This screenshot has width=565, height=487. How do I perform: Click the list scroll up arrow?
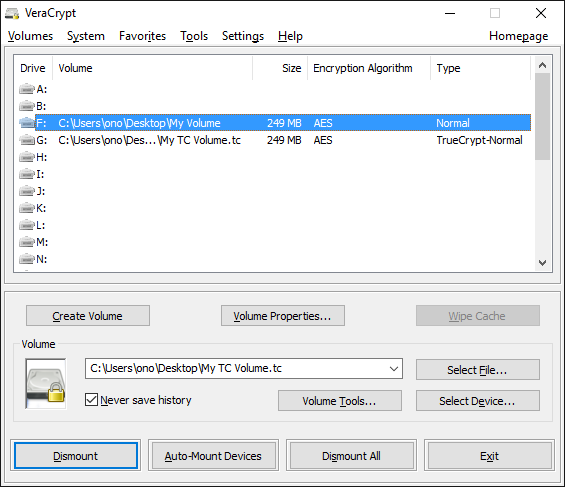coord(542,65)
